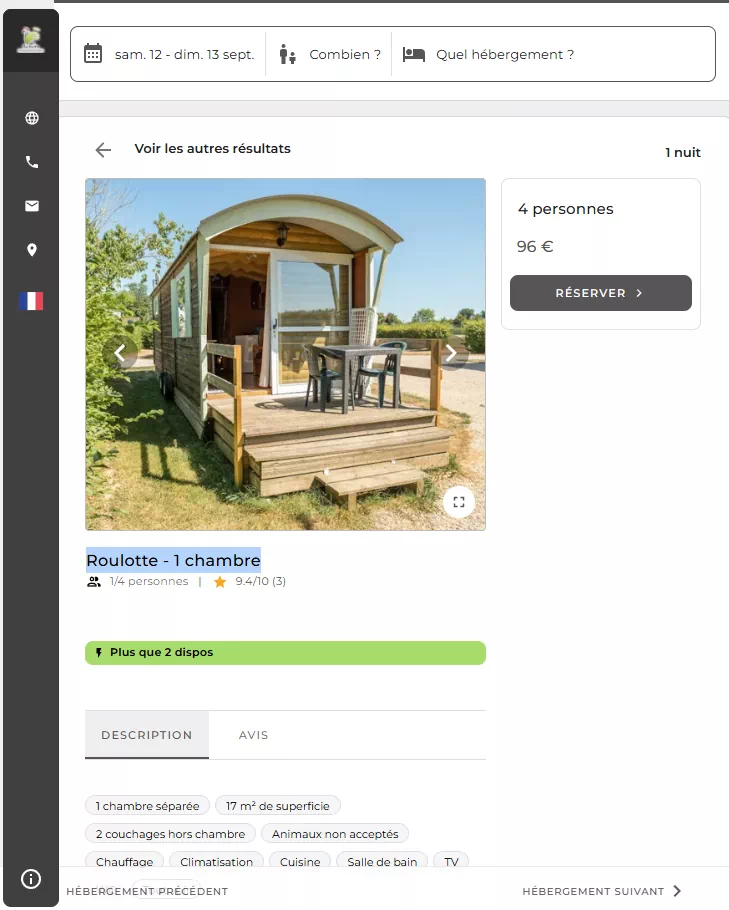729x910 pixels.
Task: Select the Description tab
Action: (x=147, y=735)
